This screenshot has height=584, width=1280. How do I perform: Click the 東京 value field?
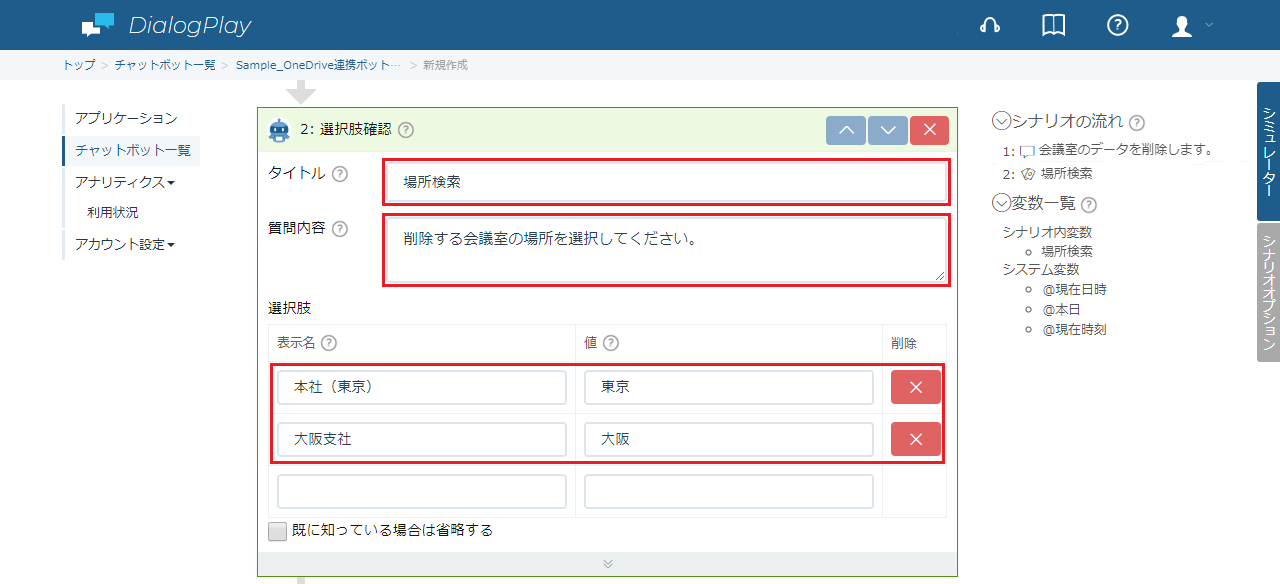tap(729, 387)
